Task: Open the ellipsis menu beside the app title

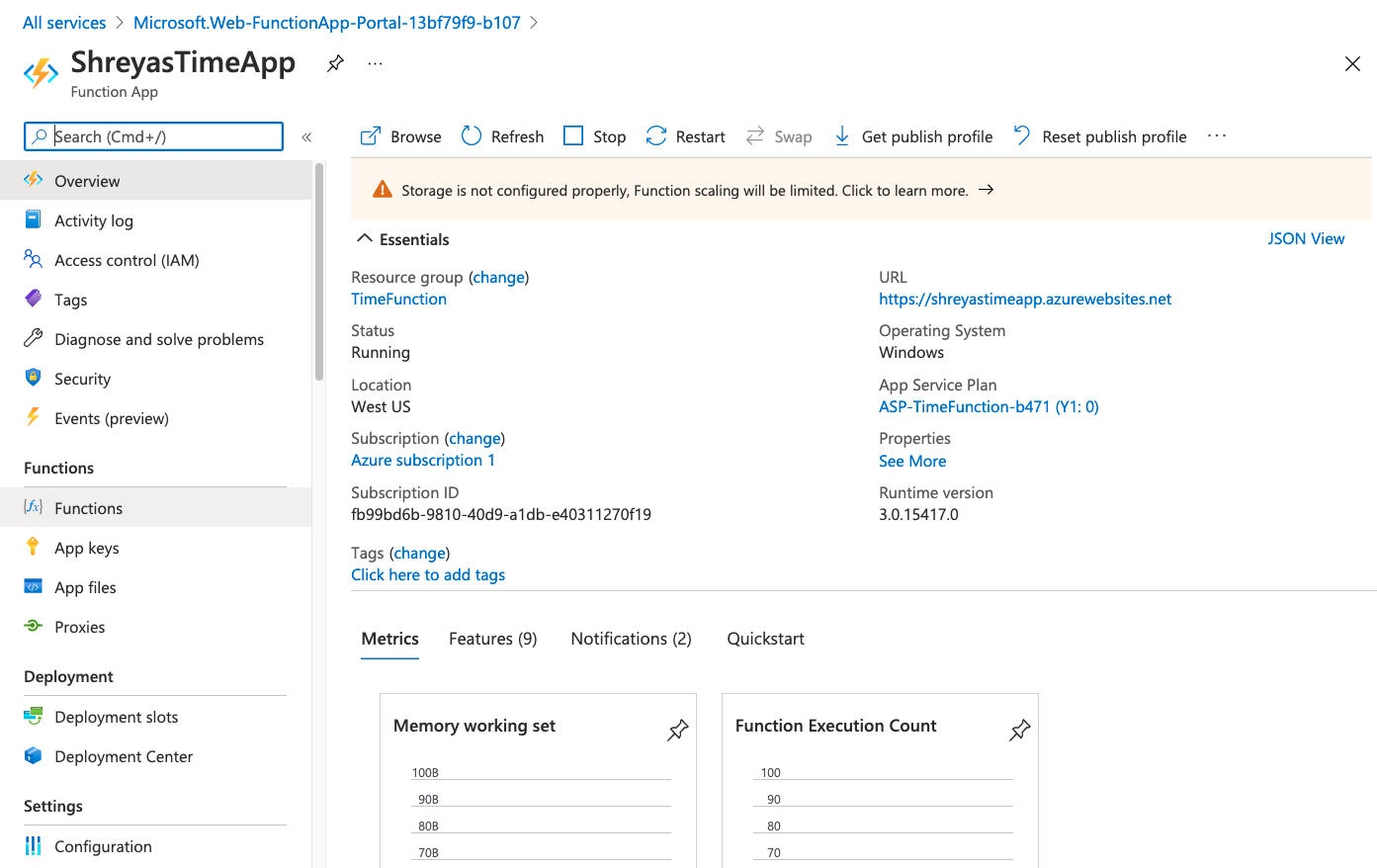Action: tap(375, 63)
